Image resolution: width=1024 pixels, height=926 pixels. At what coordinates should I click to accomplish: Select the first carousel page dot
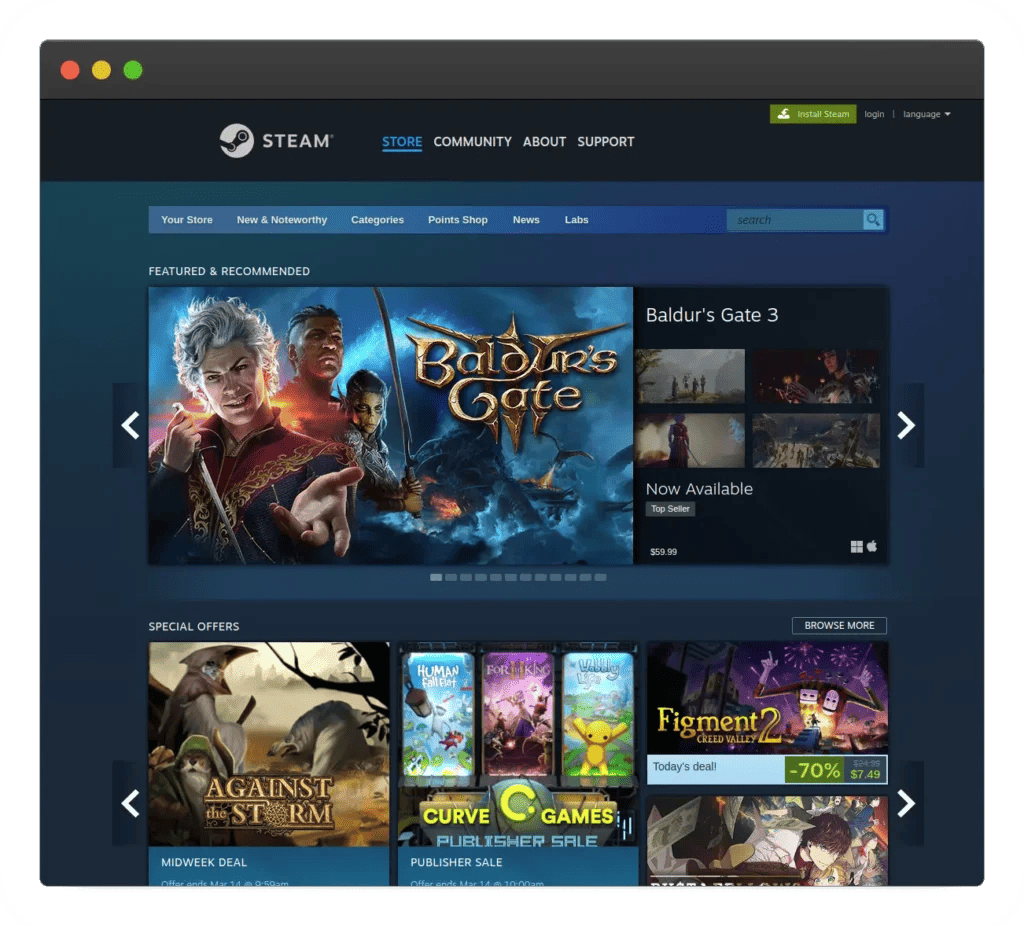click(436, 577)
